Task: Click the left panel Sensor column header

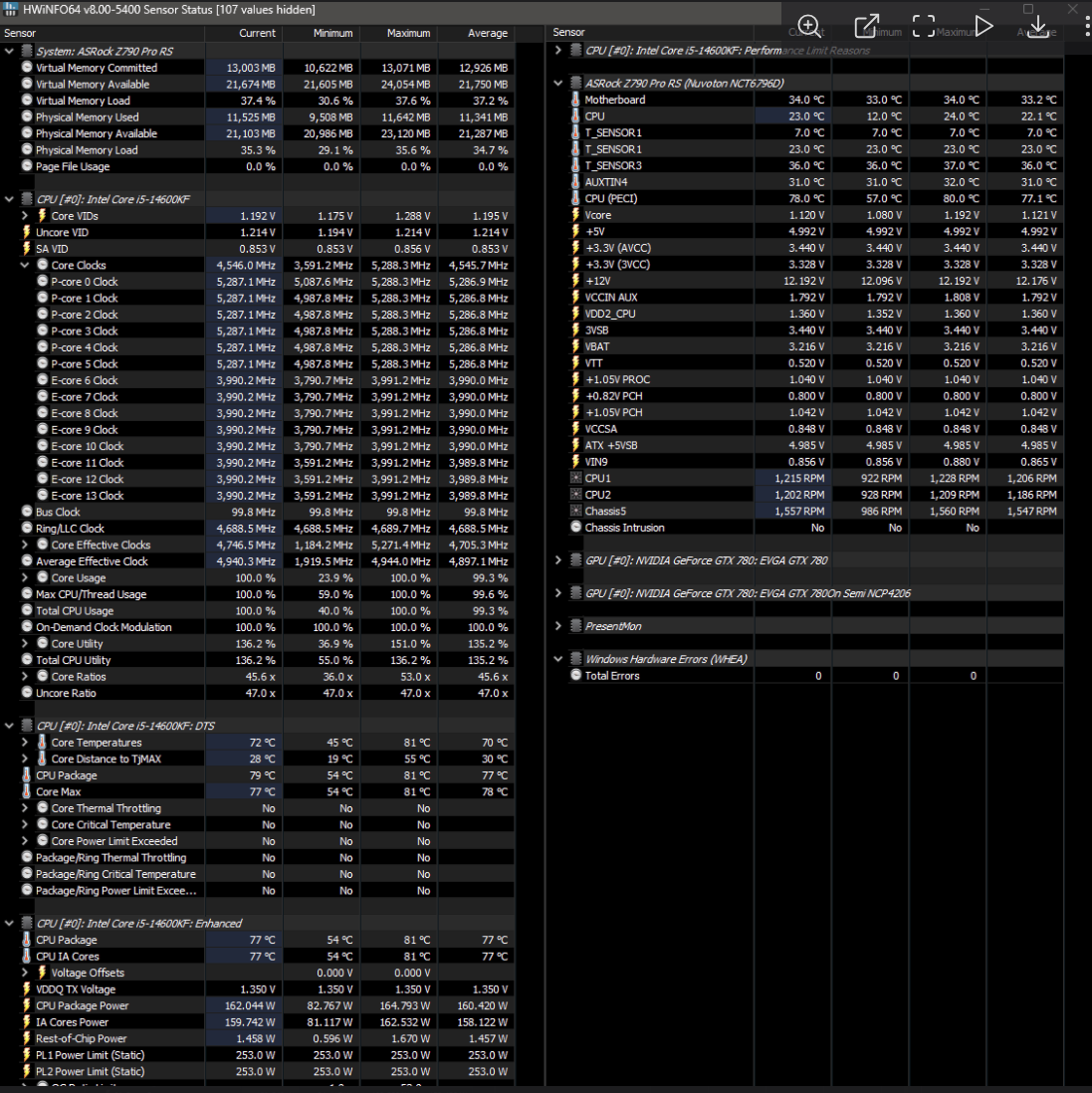Action: (x=20, y=33)
